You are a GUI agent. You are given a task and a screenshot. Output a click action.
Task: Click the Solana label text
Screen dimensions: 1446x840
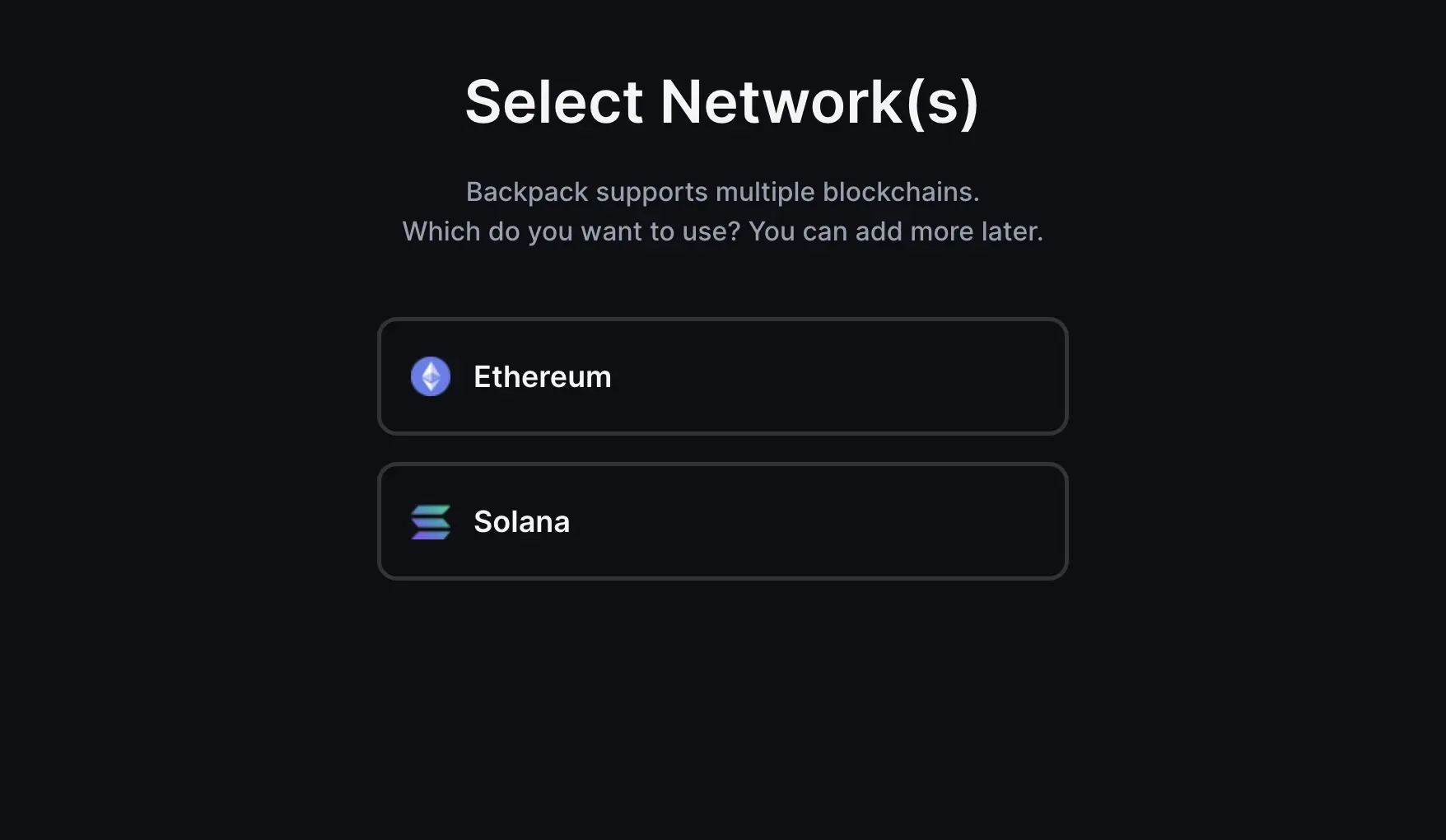tap(521, 520)
